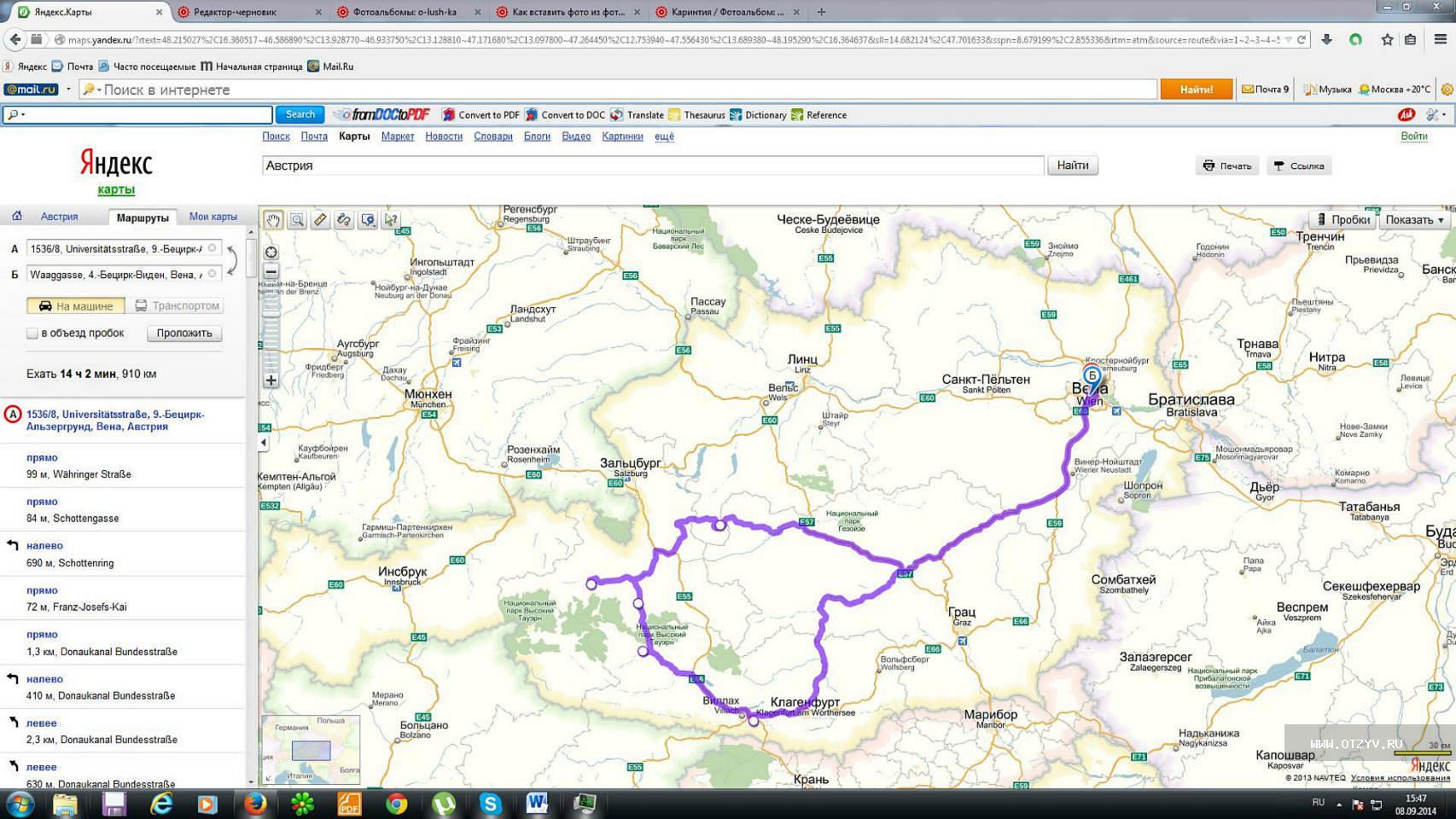Click the side panel scrollbar
The width and height of the screenshot is (1456, 819).
[x=251, y=258]
